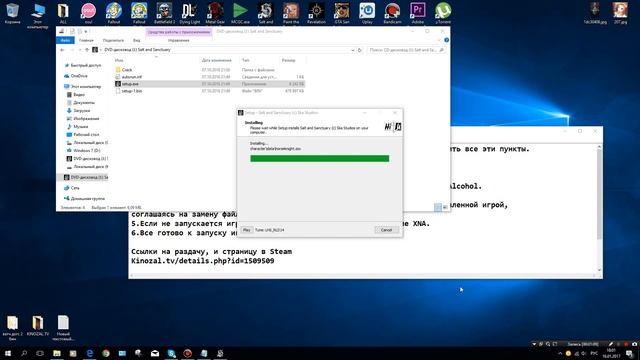Image resolution: width=640 pixels, height=360 pixels.
Task: Select Videos folder in navigation pane
Action: click(76, 95)
